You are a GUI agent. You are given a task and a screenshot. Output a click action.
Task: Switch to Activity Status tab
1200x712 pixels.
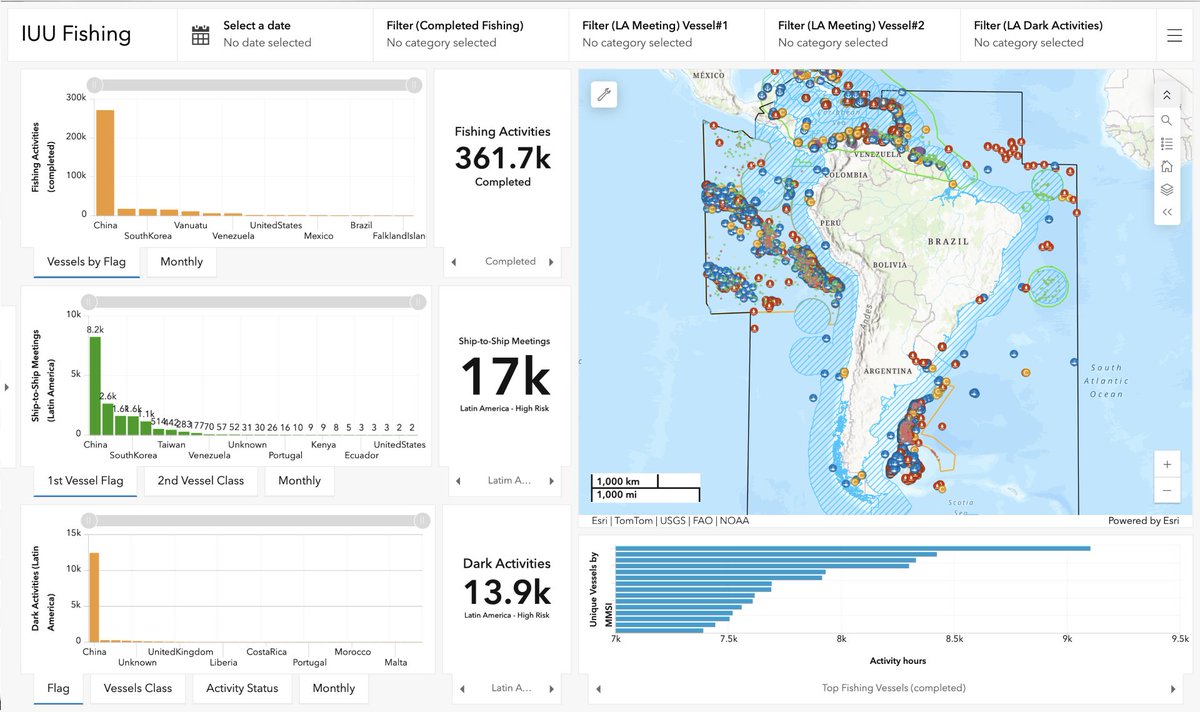pos(242,688)
